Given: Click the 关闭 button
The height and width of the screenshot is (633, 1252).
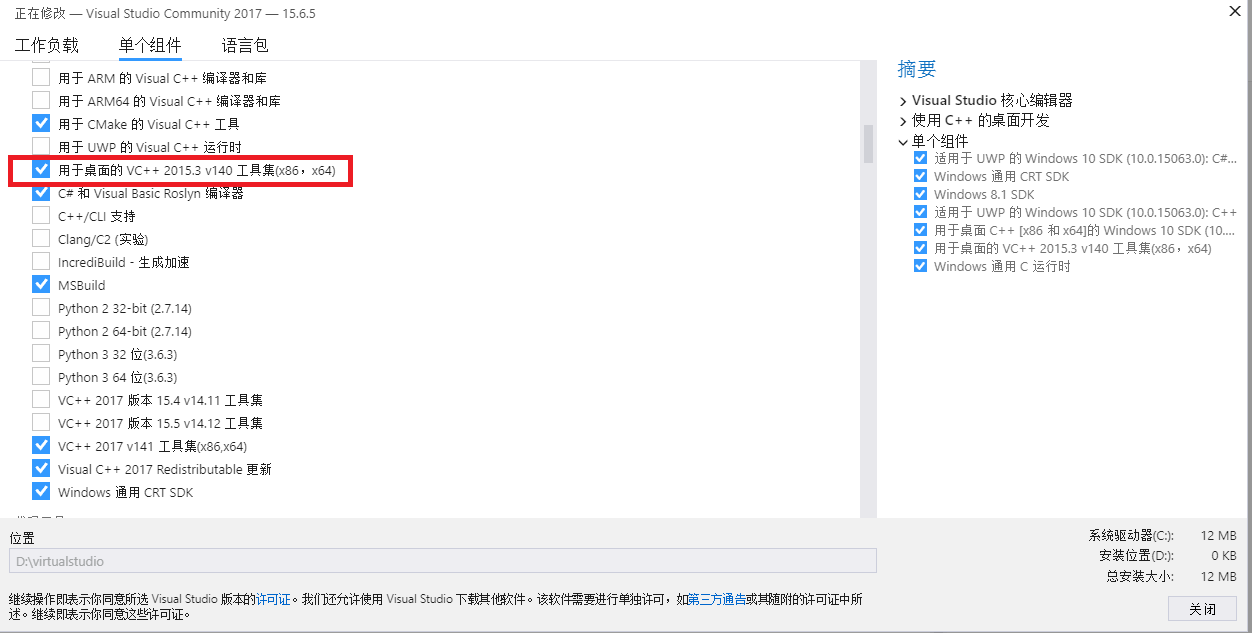Looking at the screenshot, I should [1202, 609].
